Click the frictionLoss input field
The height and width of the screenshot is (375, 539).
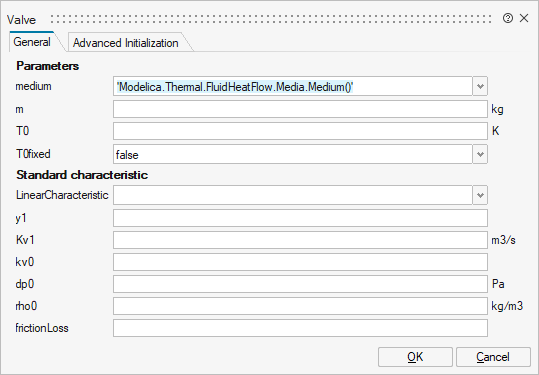click(300, 328)
